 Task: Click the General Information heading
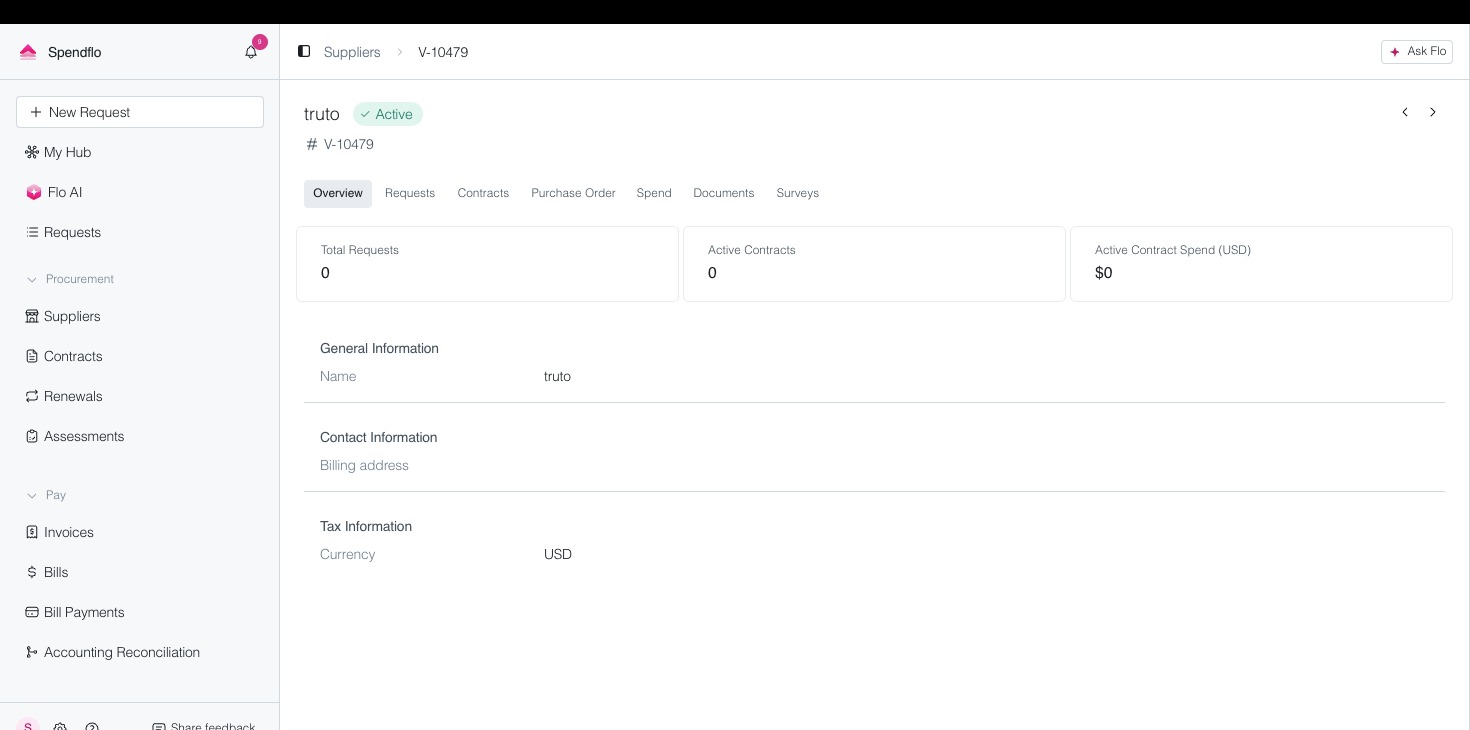379,348
